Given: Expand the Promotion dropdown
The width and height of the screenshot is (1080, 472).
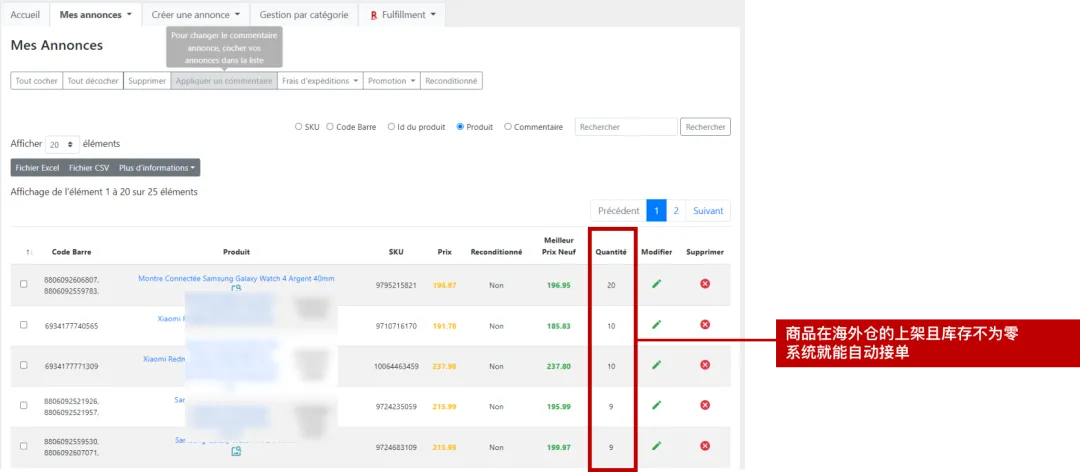Looking at the screenshot, I should (x=392, y=81).
